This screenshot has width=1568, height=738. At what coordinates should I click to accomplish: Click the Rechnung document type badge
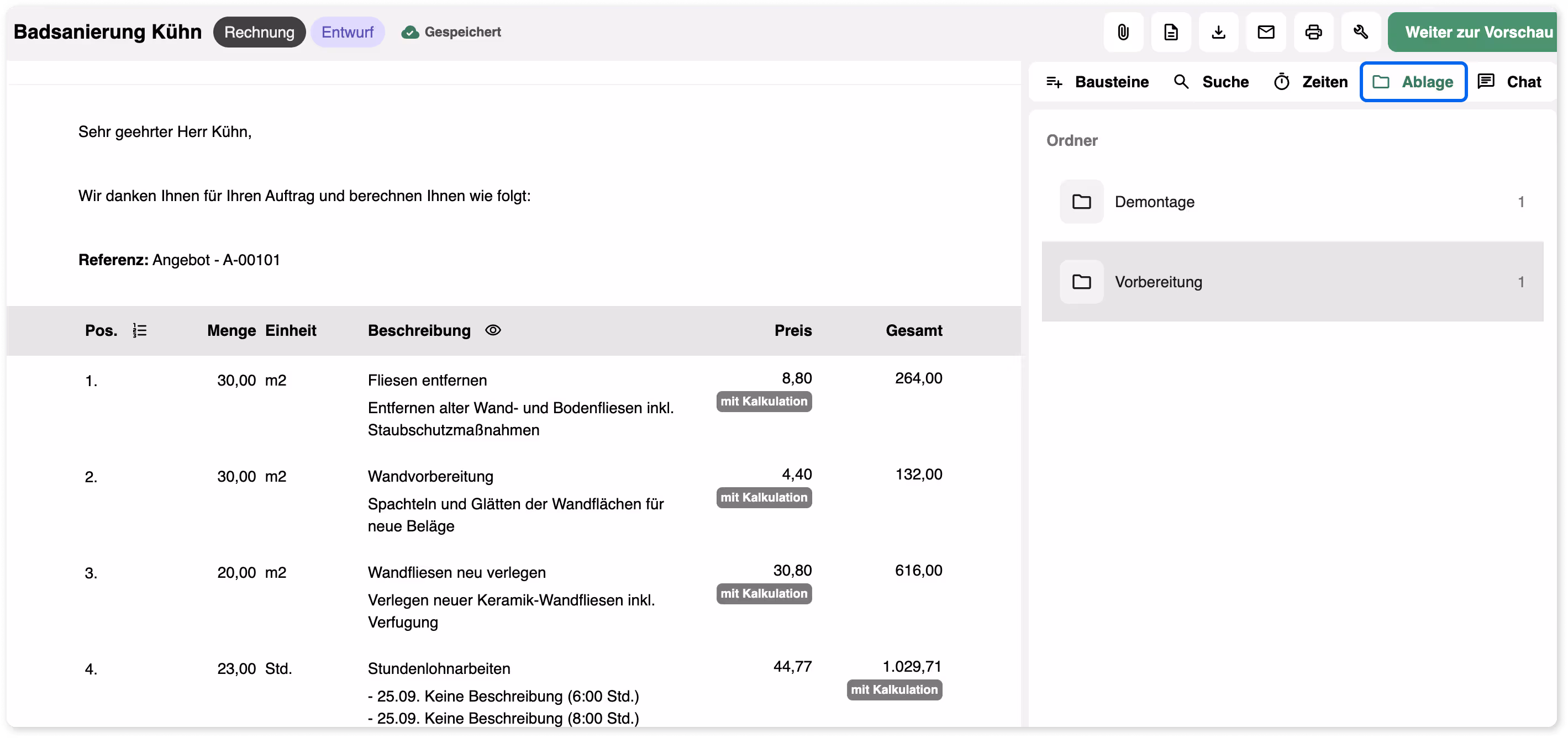click(259, 32)
